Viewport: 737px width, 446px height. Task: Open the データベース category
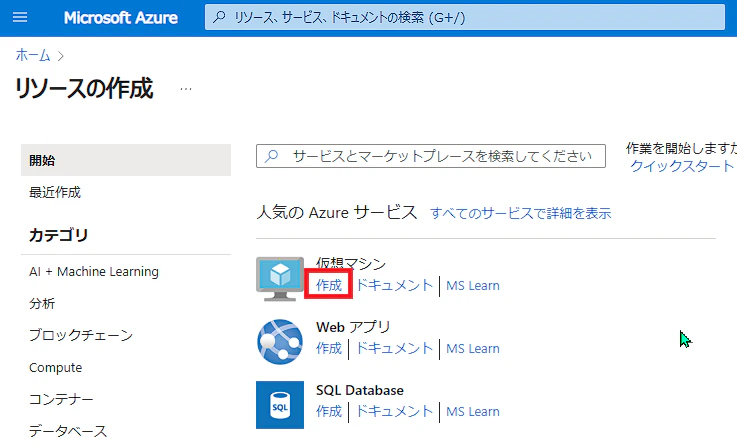[x=68, y=431]
